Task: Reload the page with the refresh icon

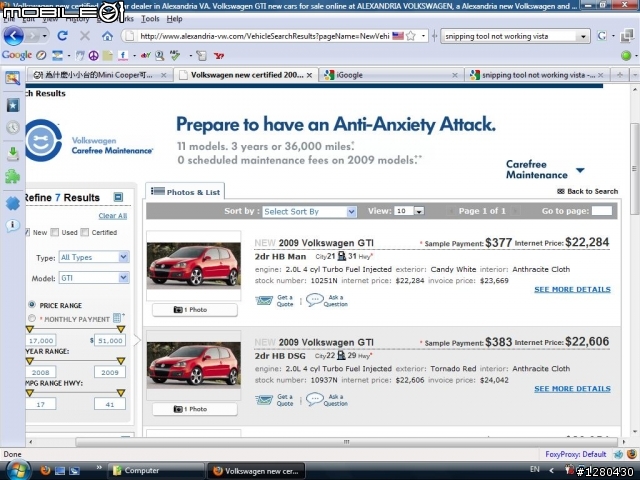Action: [x=62, y=36]
